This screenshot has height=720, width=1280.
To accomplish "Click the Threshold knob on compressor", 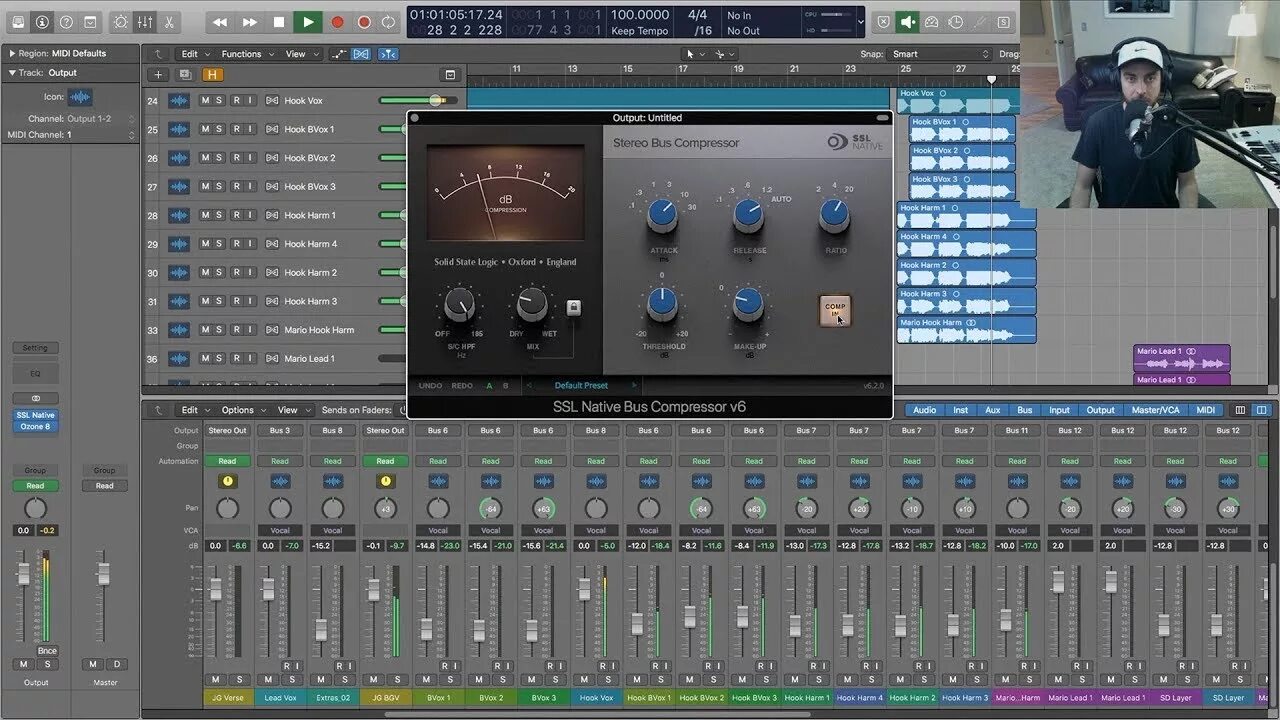I will tap(661, 305).
